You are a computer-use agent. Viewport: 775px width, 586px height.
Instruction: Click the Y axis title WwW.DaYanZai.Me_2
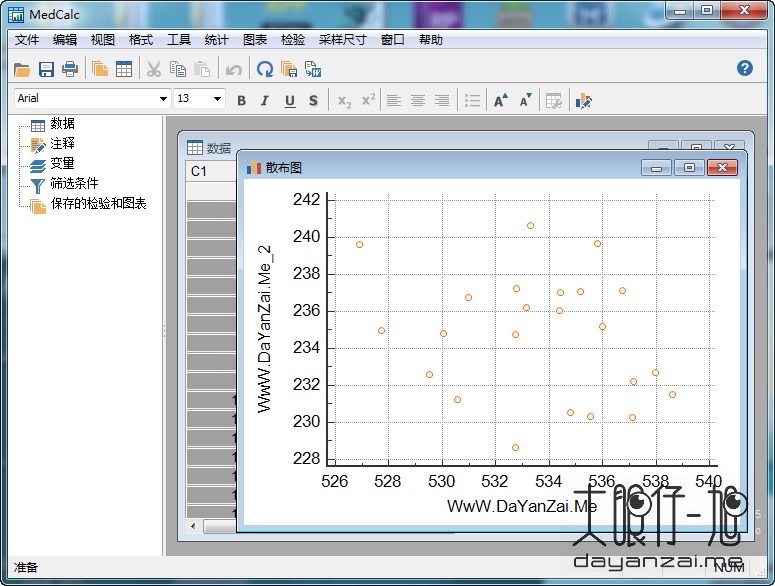click(x=265, y=329)
